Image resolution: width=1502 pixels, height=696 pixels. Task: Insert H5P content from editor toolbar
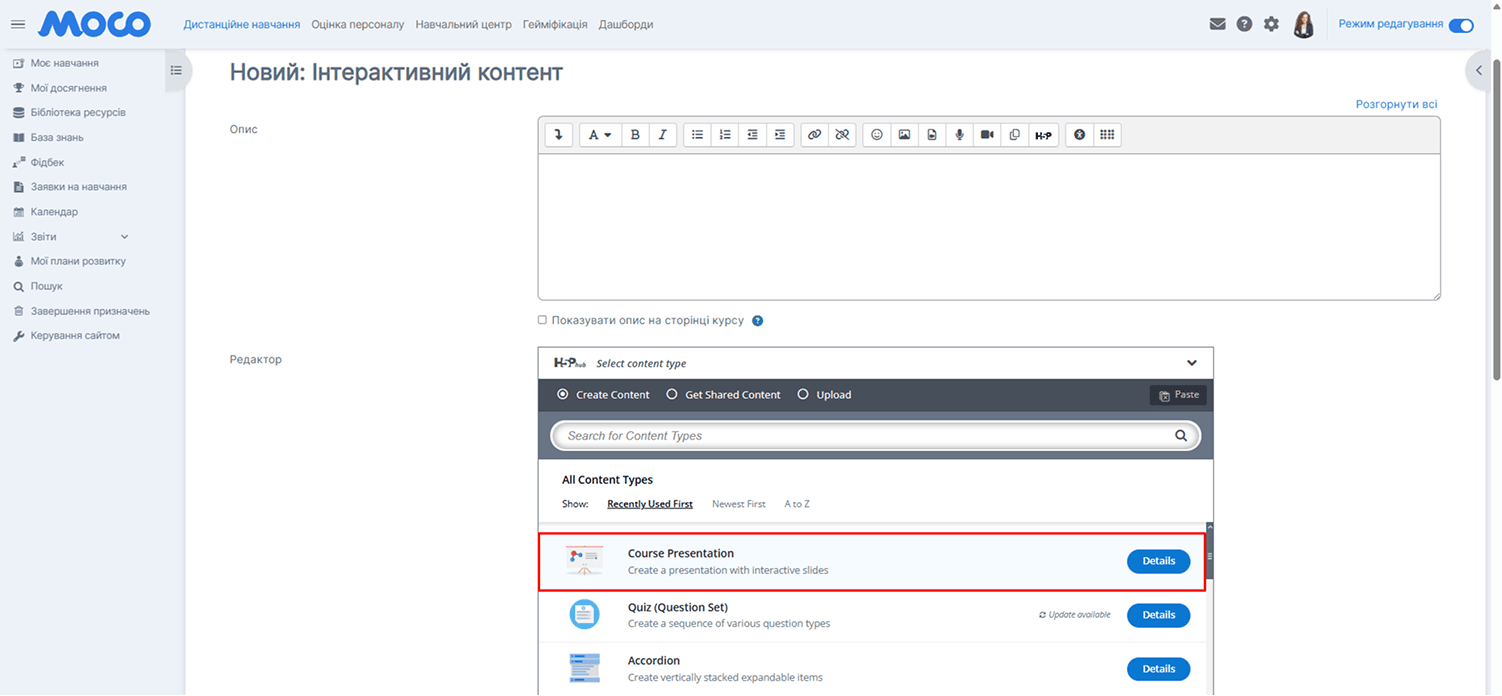point(1043,135)
